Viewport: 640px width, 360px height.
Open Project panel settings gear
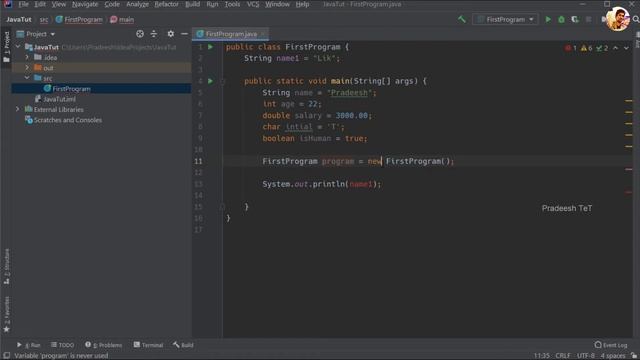(x=171, y=34)
